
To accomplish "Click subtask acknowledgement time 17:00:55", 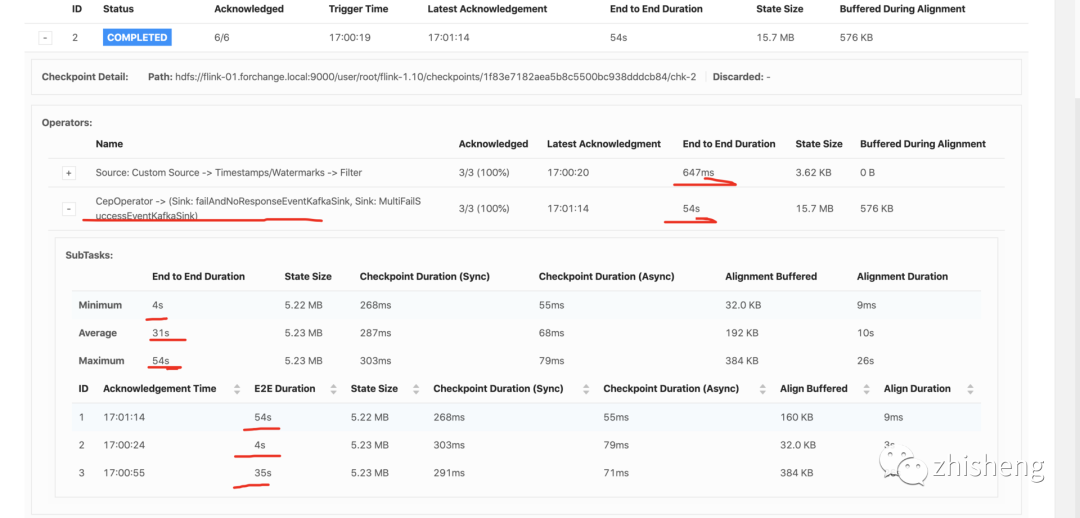I will click(x=124, y=473).
